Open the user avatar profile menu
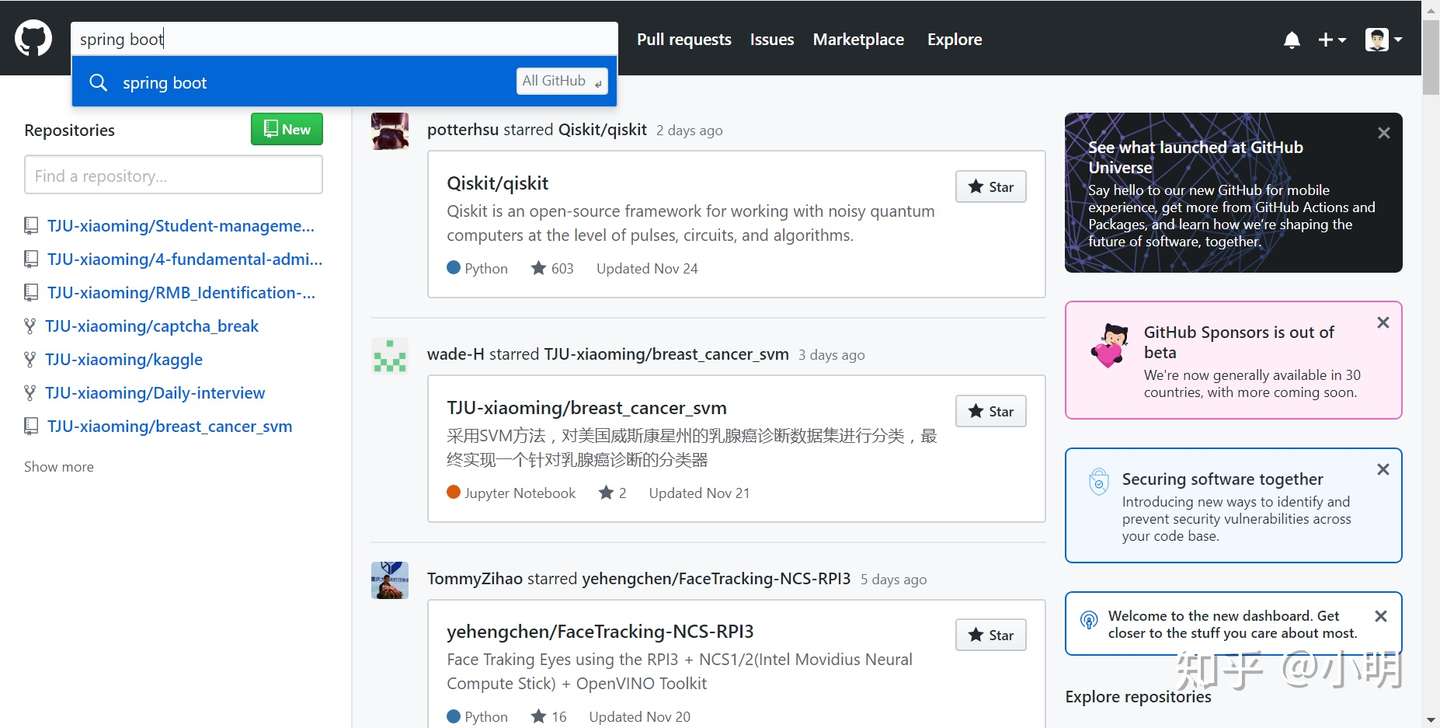The width and height of the screenshot is (1440, 728). (x=1384, y=40)
